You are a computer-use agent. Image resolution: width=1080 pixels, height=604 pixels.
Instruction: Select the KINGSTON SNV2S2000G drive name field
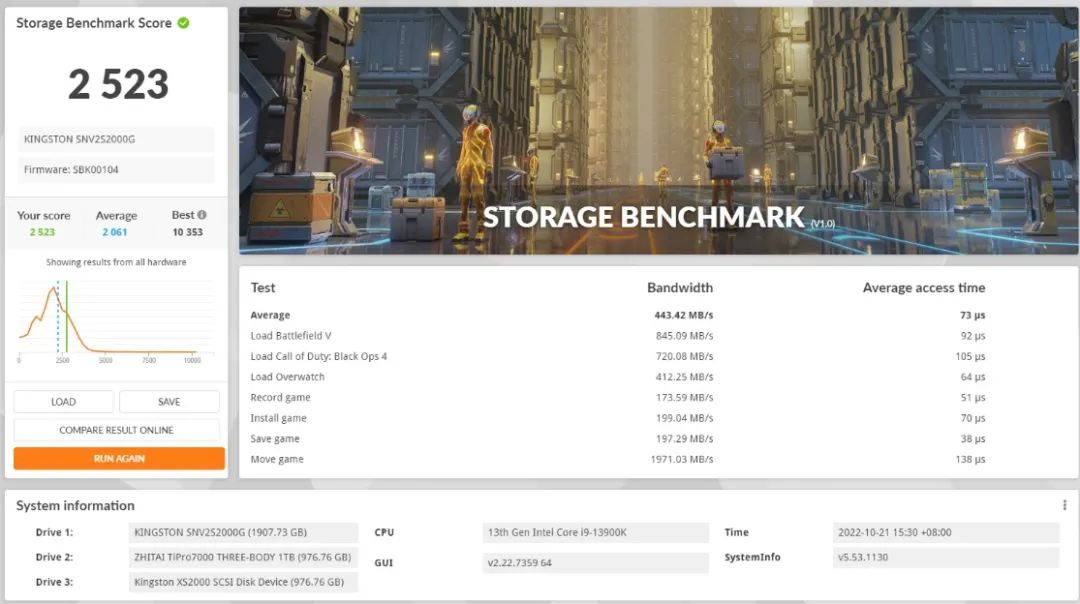115,138
